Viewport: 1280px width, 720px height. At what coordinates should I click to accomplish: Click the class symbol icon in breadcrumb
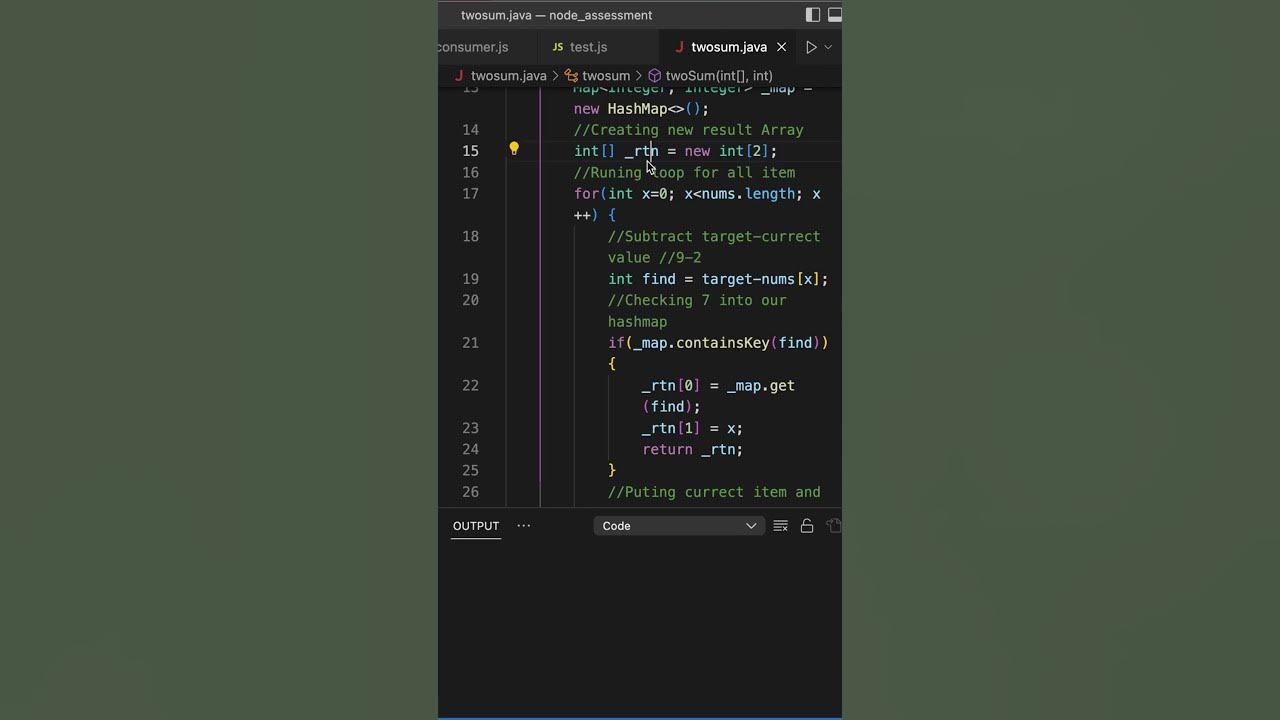(572, 76)
